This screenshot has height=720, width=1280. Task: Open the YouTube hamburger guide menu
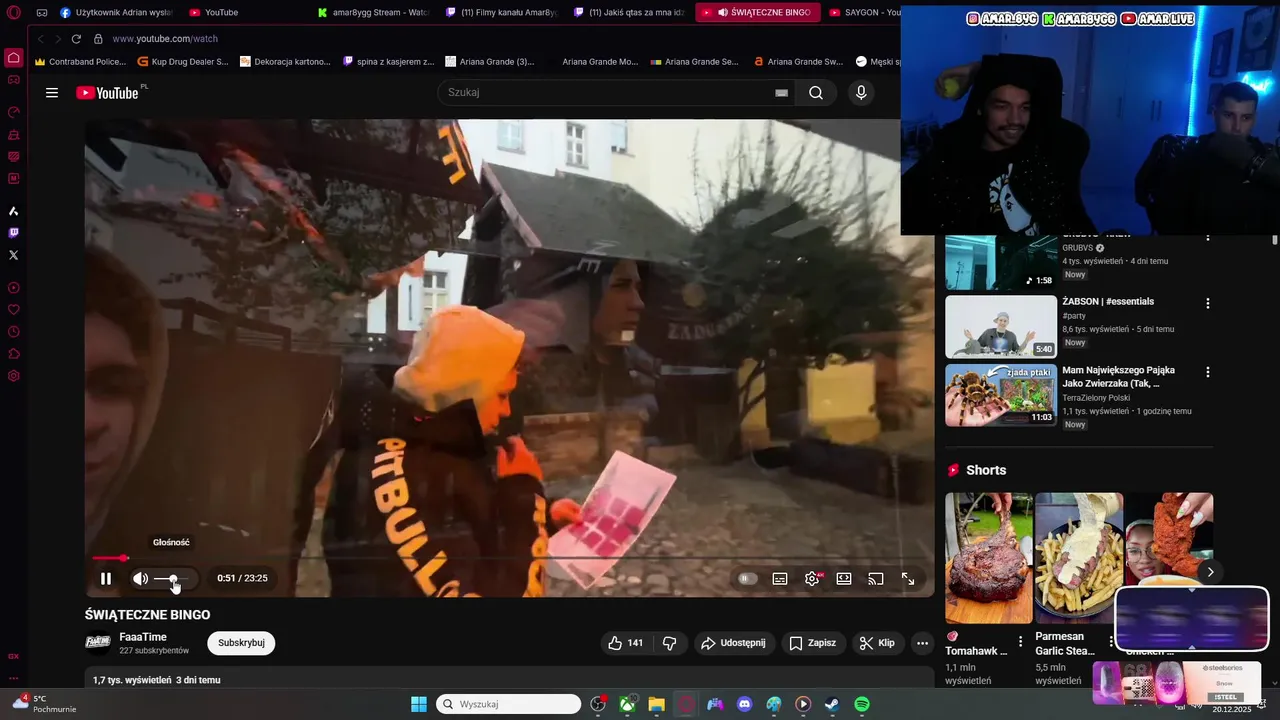[52, 93]
